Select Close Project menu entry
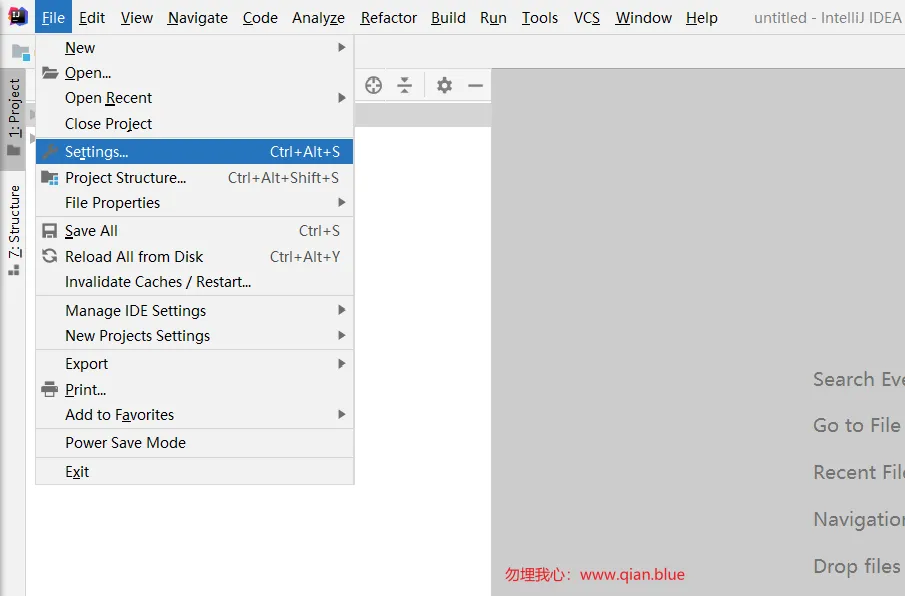This screenshot has width=905, height=596. click(x=195, y=123)
